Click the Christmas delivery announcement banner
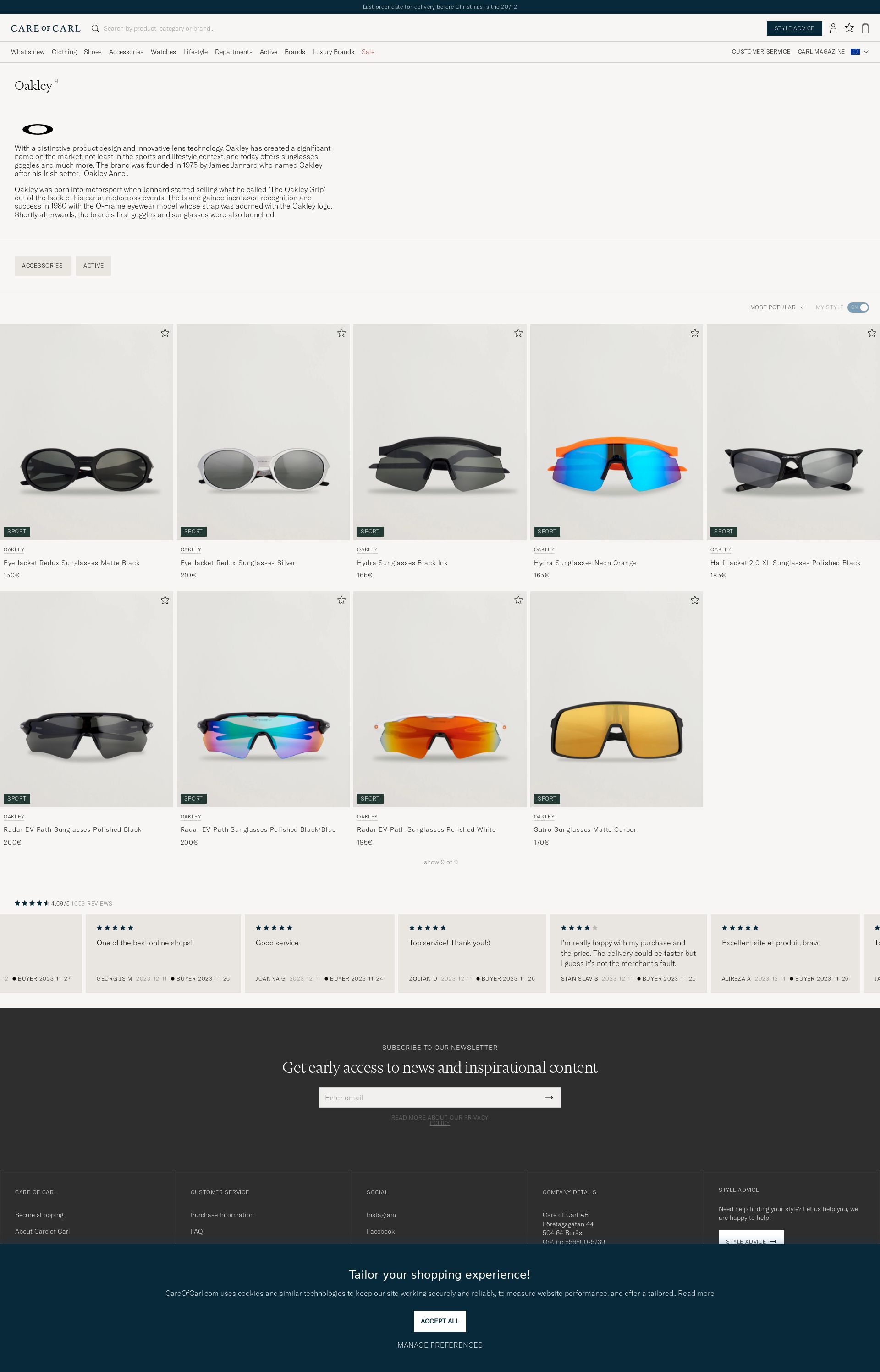The width and height of the screenshot is (880, 1372). [440, 7]
